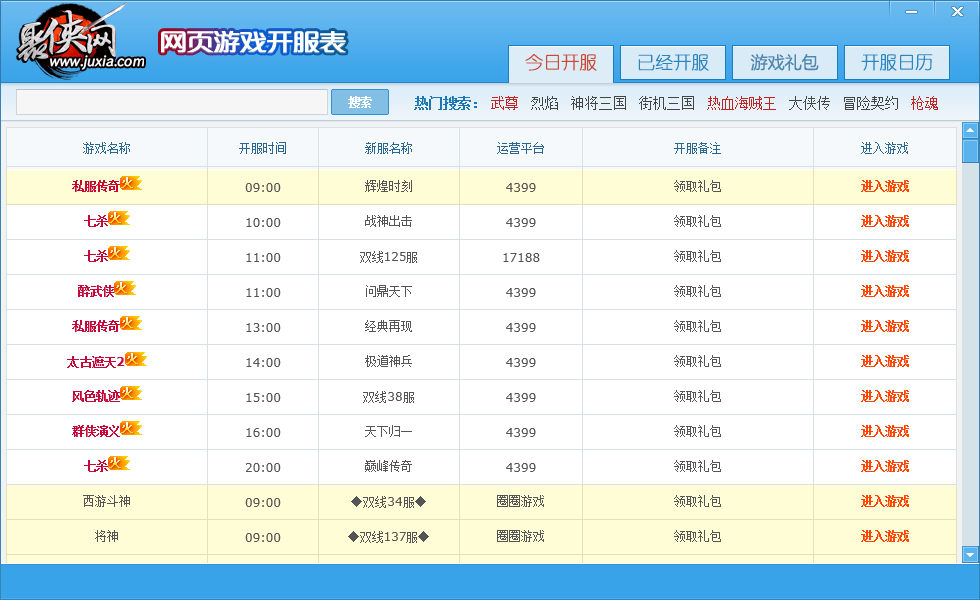The width and height of the screenshot is (980, 600).
Task: Click 领取礼包 in 极道神兵 row
Action: (x=698, y=361)
